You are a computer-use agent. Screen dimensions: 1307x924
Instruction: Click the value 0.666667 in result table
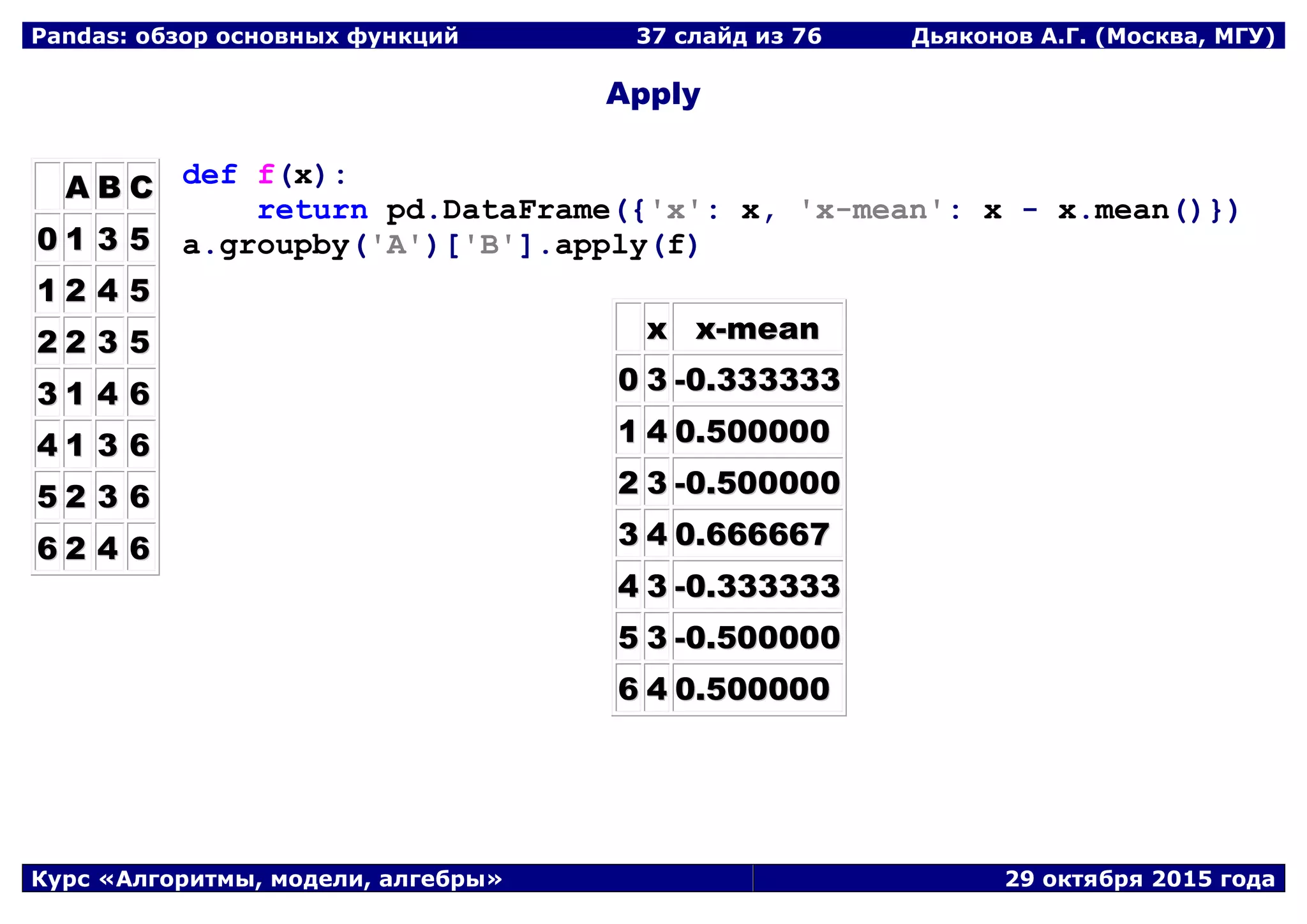click(x=752, y=534)
